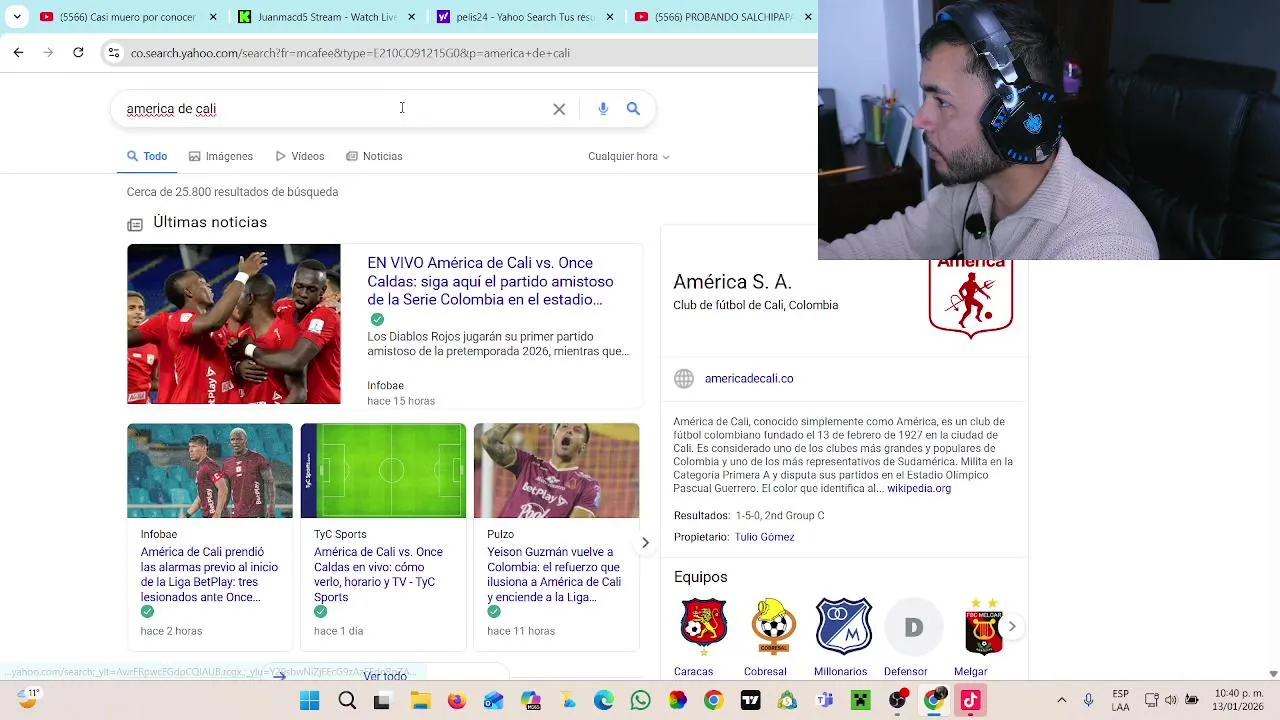Screen dimensions: 1280x720
Task: Advance the Equipos carousel right arrow
Action: point(1012,626)
